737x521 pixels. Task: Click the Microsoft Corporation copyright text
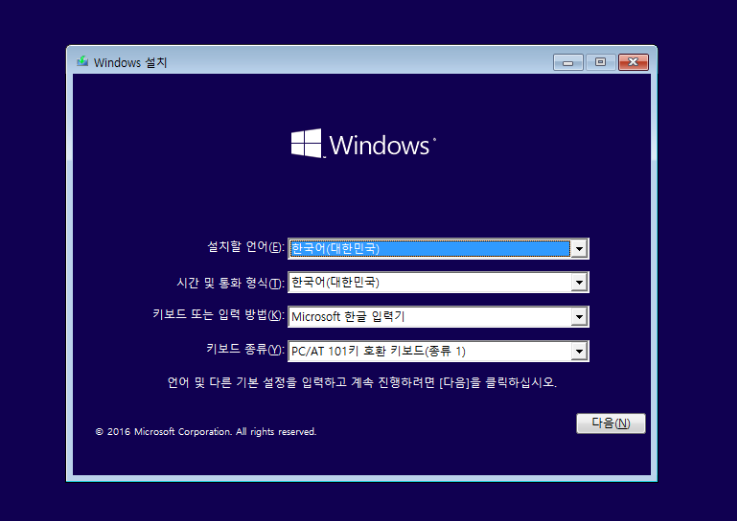click(x=206, y=432)
